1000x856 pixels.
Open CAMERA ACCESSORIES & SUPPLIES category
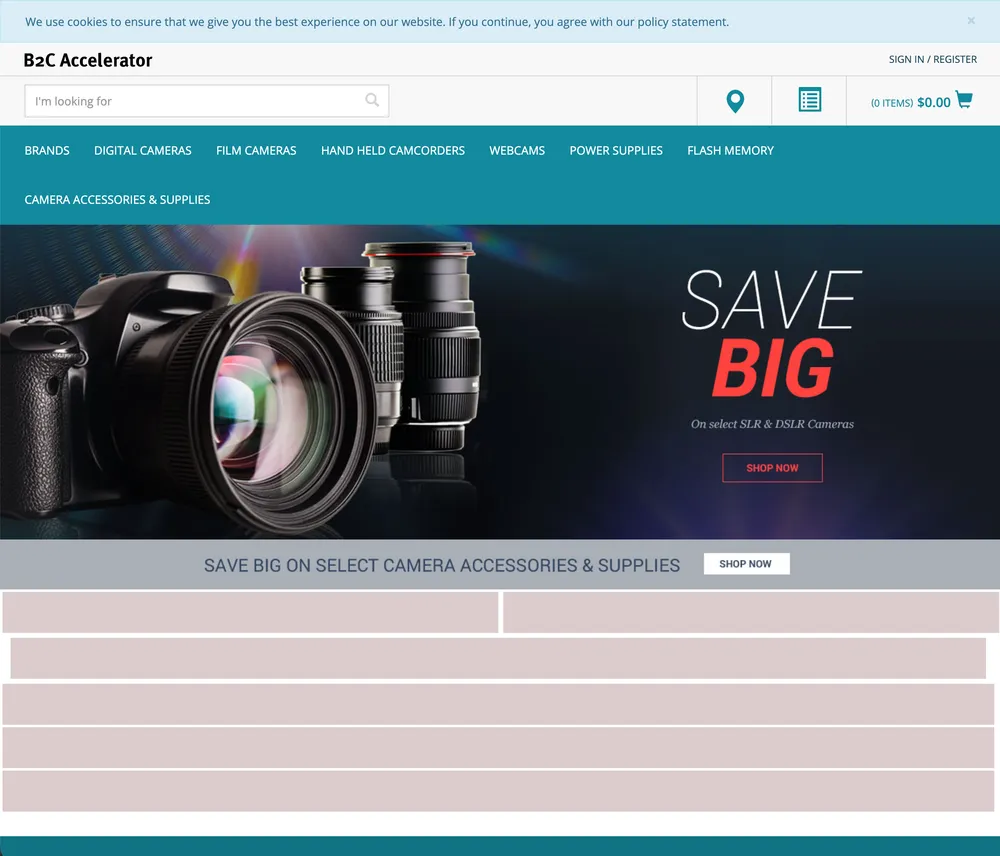[x=117, y=199]
